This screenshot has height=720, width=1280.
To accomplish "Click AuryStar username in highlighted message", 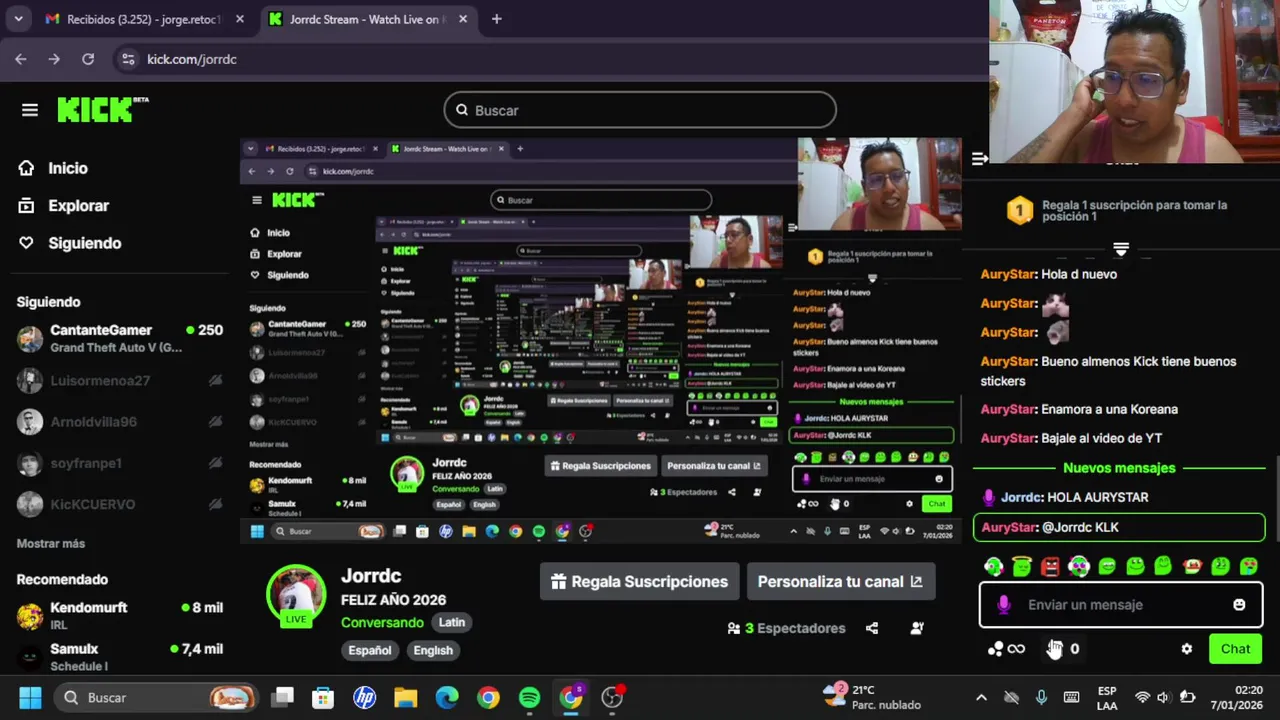I will tap(1009, 527).
